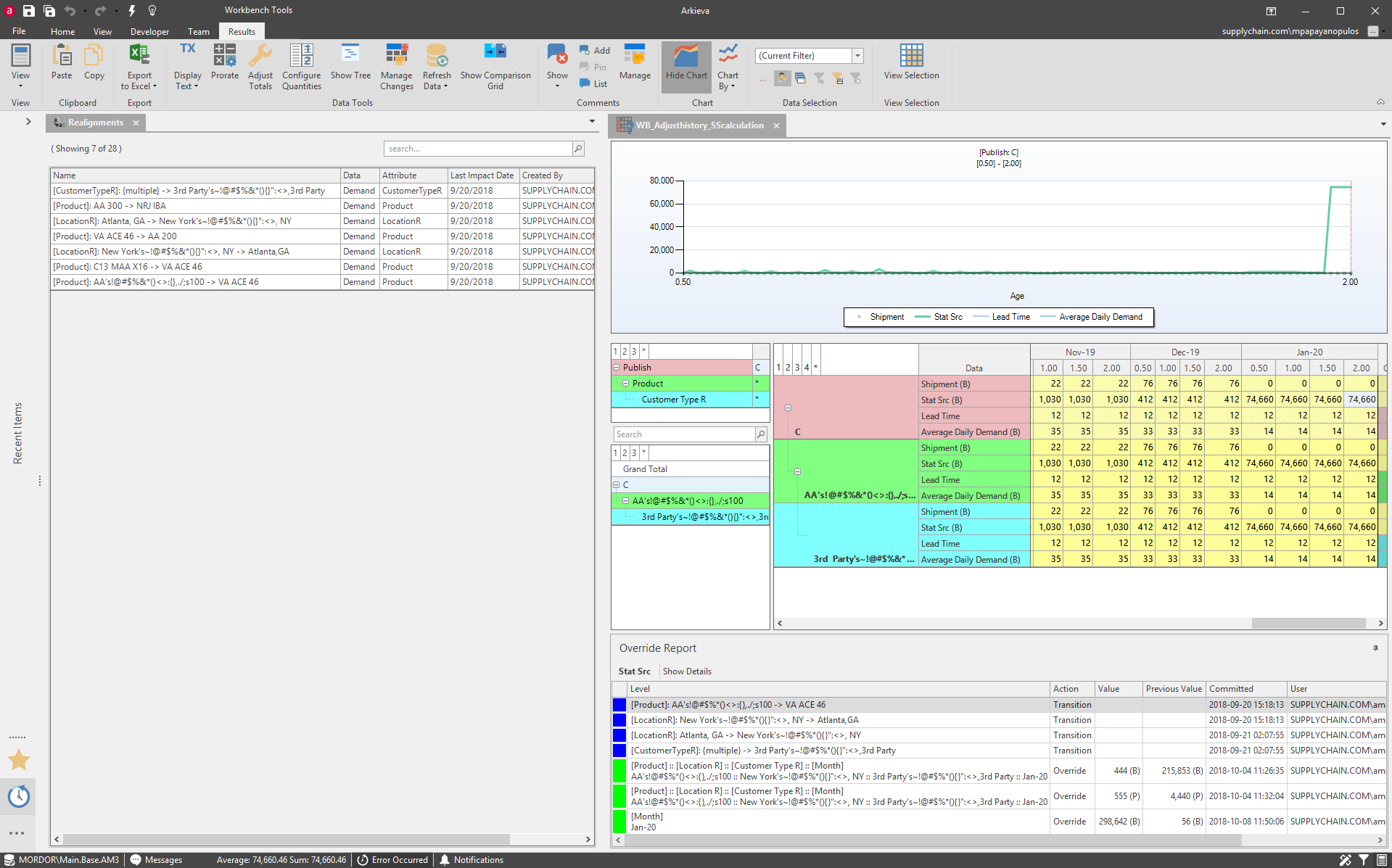1392x868 pixels.
Task: Click the favorites star in left sidebar
Action: [19, 760]
